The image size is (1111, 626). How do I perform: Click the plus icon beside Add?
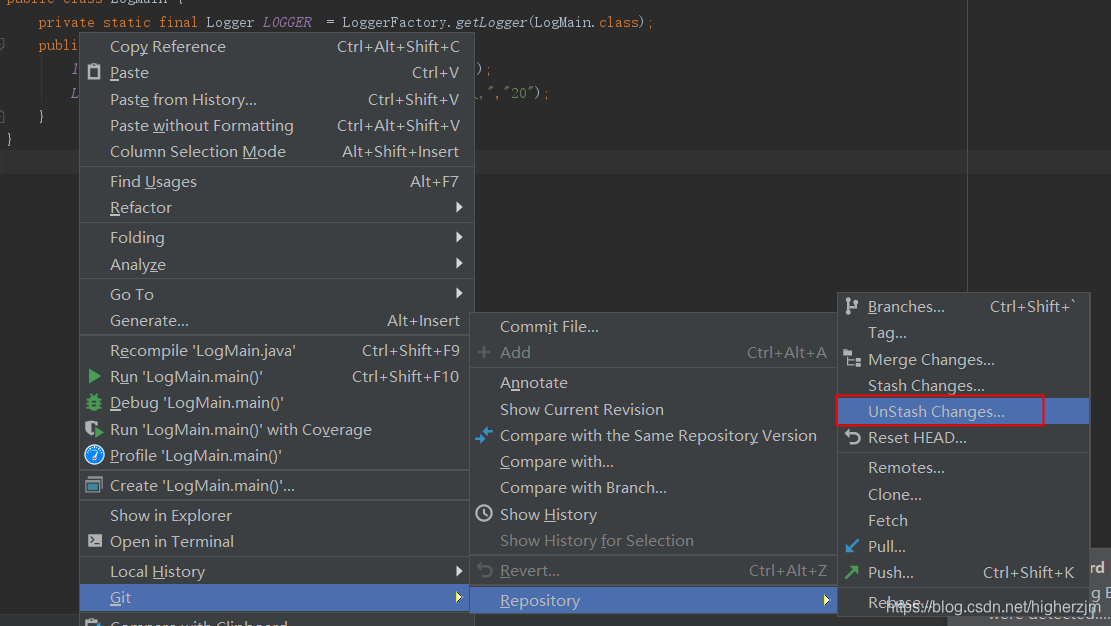pos(484,352)
